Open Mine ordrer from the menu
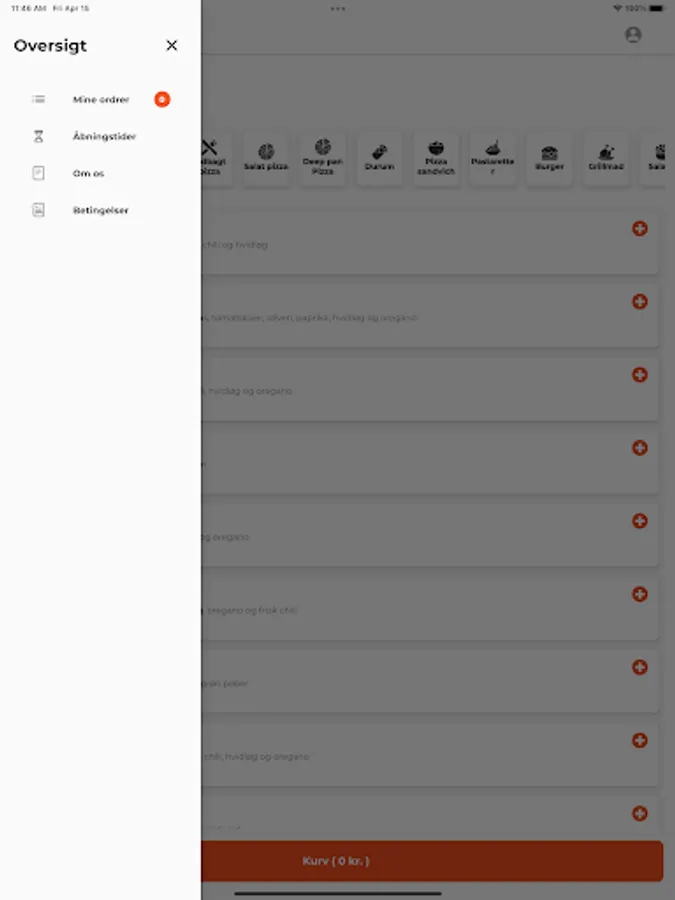Image resolution: width=675 pixels, height=900 pixels. 100,99
